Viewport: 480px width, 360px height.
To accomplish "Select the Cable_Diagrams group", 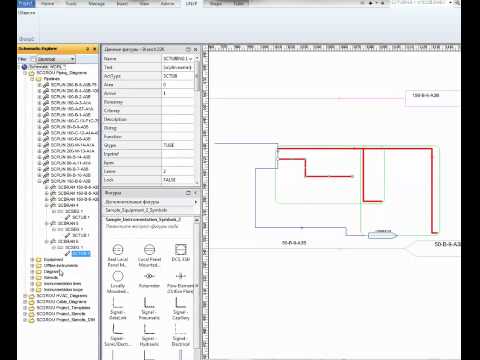I will [x=61, y=302].
